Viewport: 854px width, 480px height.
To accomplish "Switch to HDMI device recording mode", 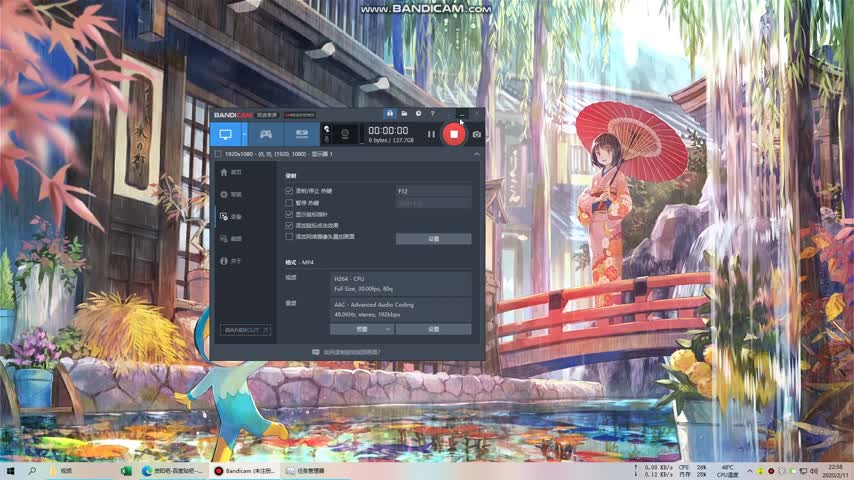I will 302,134.
